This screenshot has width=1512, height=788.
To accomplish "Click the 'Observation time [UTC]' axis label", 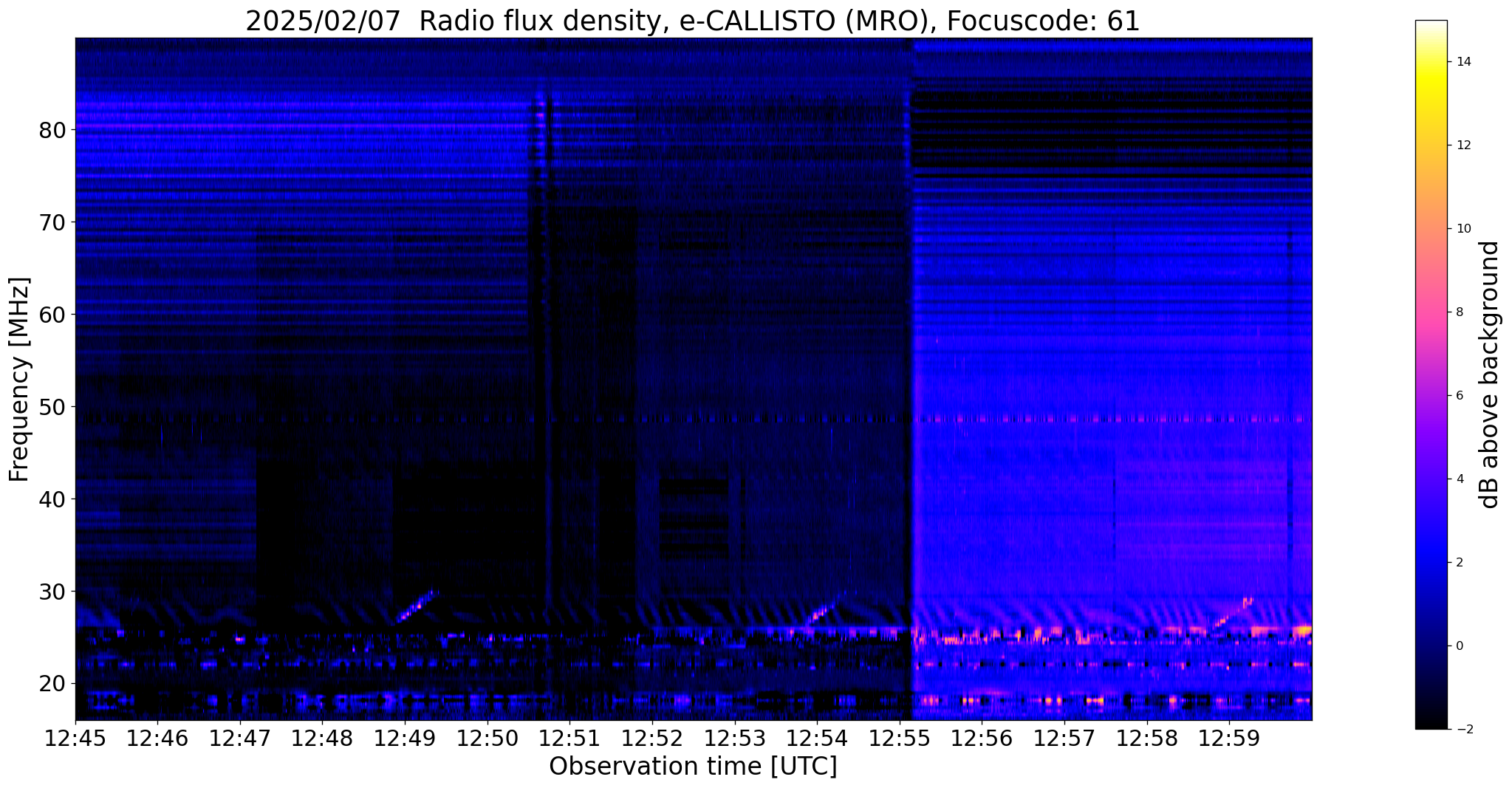I will pyautogui.click(x=693, y=767).
